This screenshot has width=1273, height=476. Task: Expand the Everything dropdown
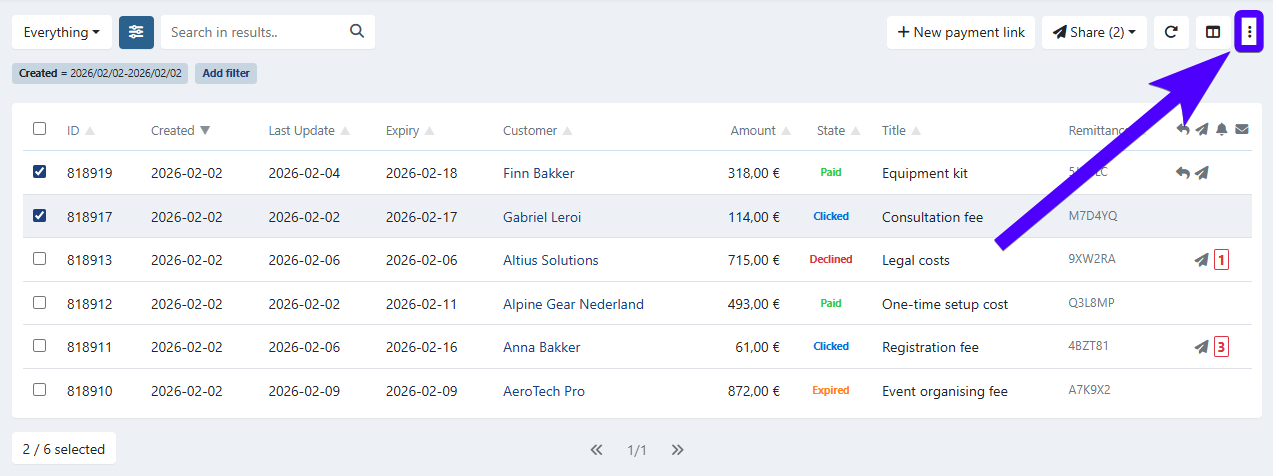pyautogui.click(x=61, y=32)
